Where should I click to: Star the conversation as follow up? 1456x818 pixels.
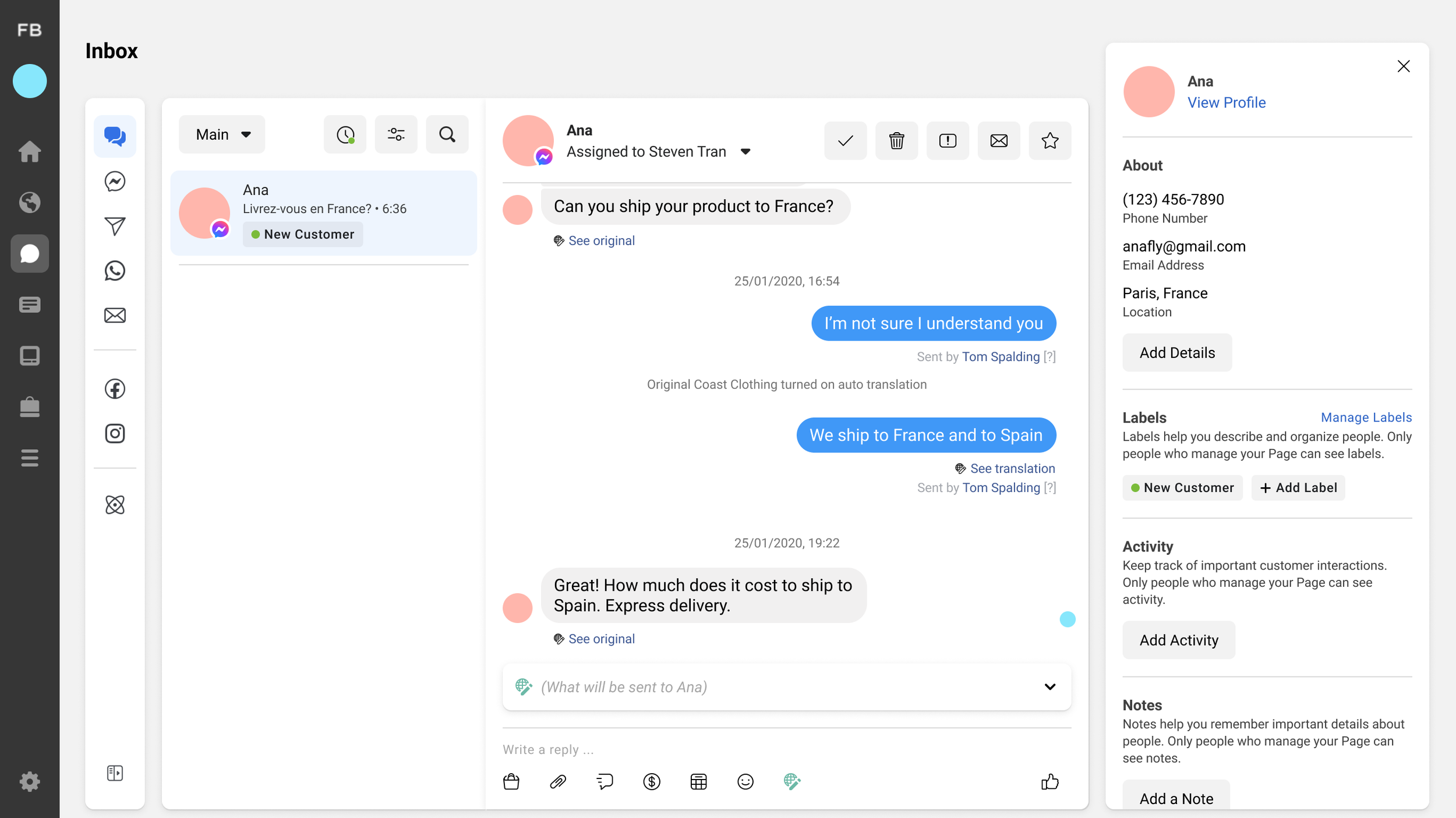tap(1049, 140)
